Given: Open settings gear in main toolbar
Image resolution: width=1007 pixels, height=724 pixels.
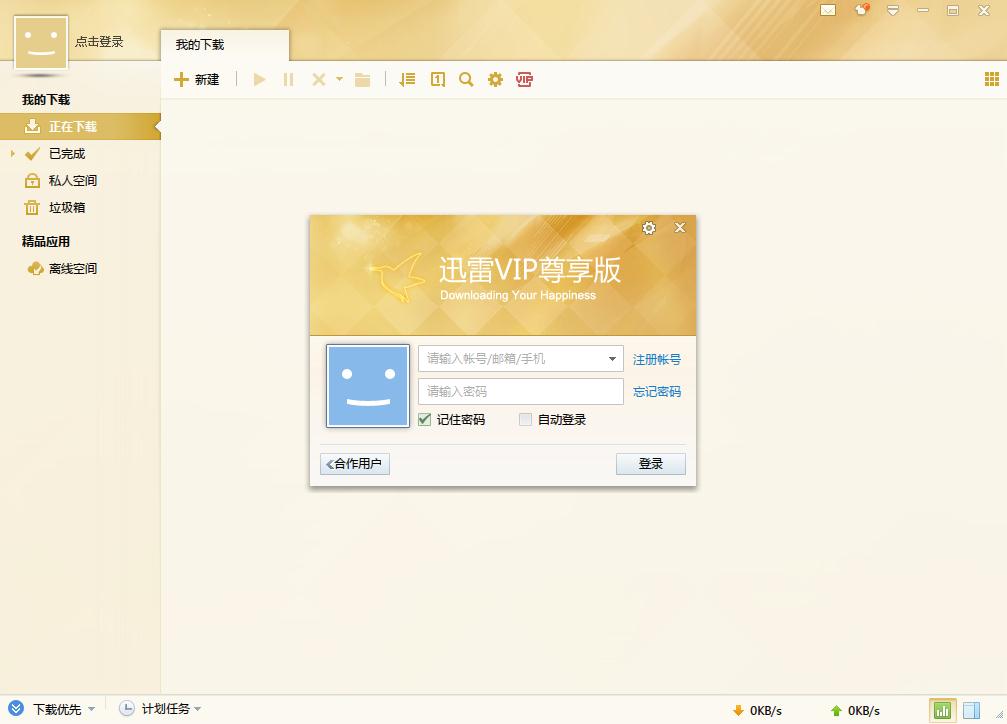Looking at the screenshot, I should tap(495, 79).
